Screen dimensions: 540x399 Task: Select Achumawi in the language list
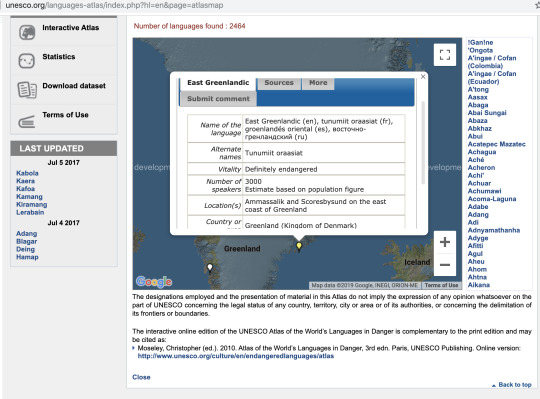484,191
